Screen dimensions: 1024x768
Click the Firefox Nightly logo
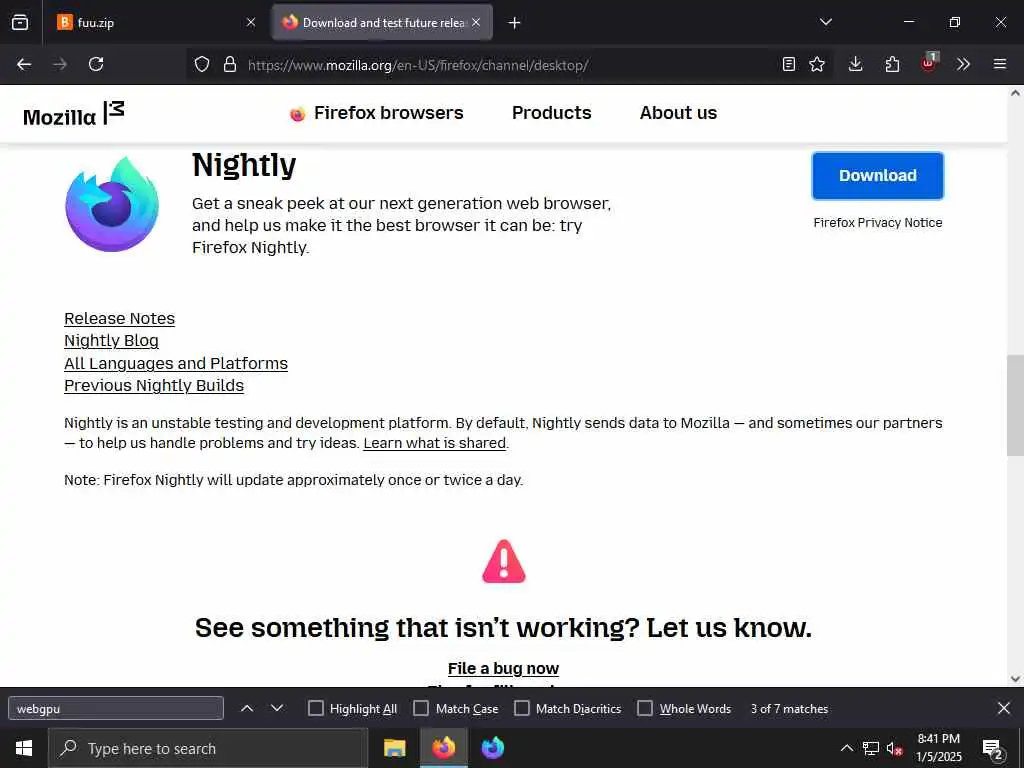112,204
